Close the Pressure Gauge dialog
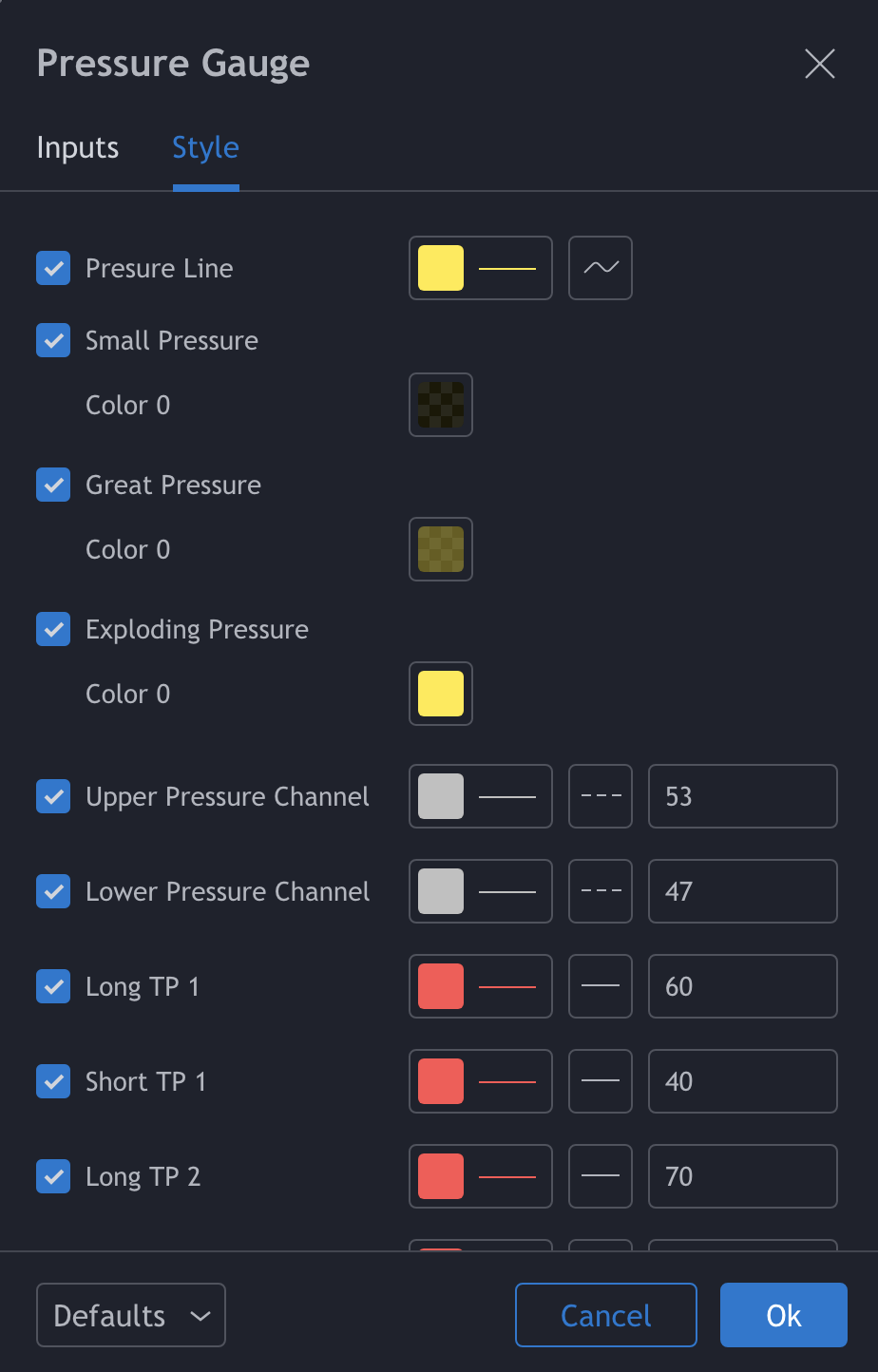This screenshot has height=1372, width=878. 819,64
